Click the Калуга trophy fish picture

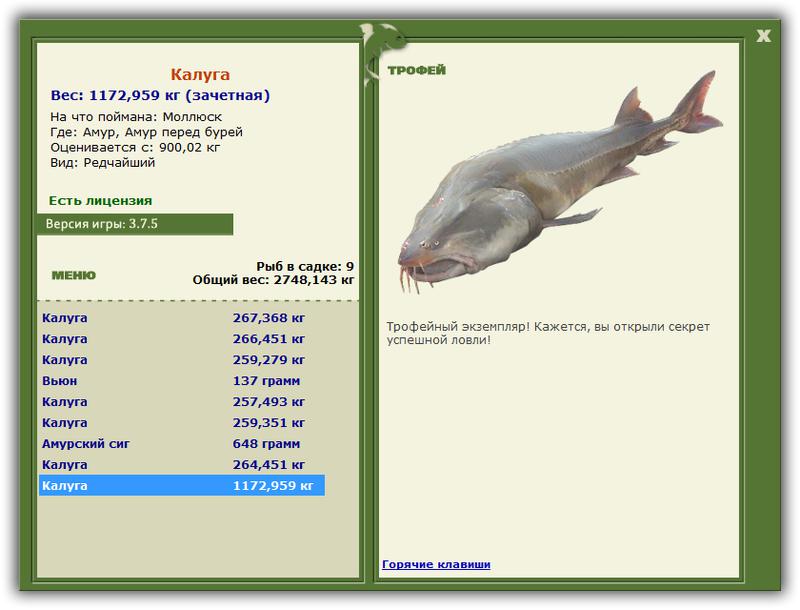560,183
